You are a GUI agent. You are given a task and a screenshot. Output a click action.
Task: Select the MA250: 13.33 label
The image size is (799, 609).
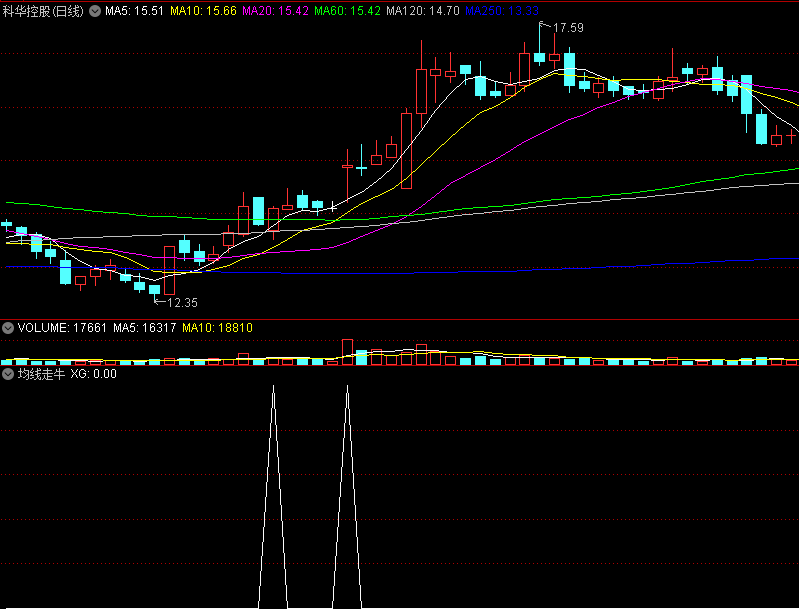coord(502,11)
